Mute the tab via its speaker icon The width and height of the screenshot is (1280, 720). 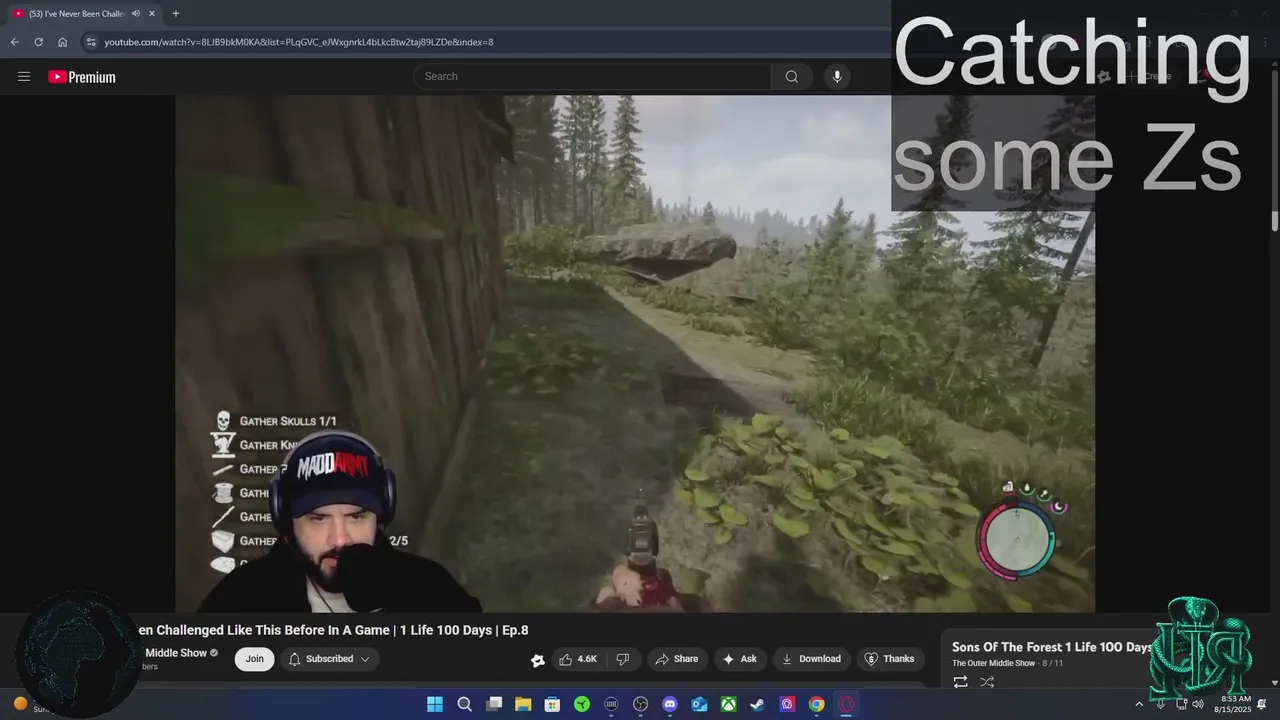[135, 14]
